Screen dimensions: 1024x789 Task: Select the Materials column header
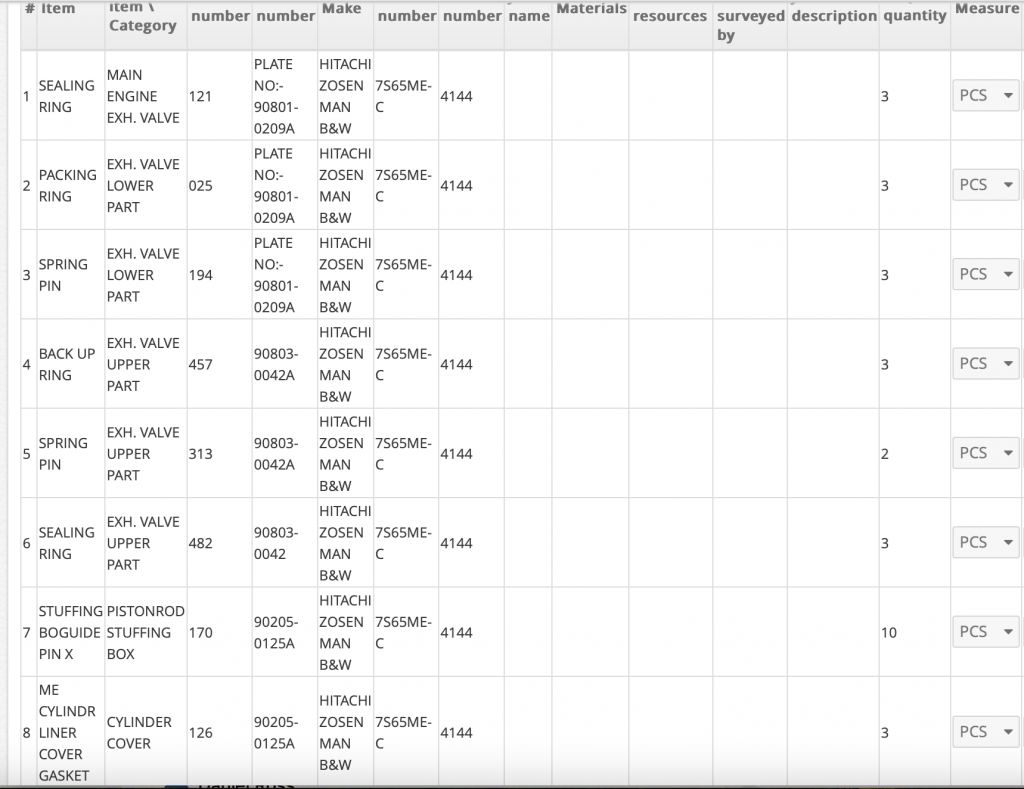[591, 9]
